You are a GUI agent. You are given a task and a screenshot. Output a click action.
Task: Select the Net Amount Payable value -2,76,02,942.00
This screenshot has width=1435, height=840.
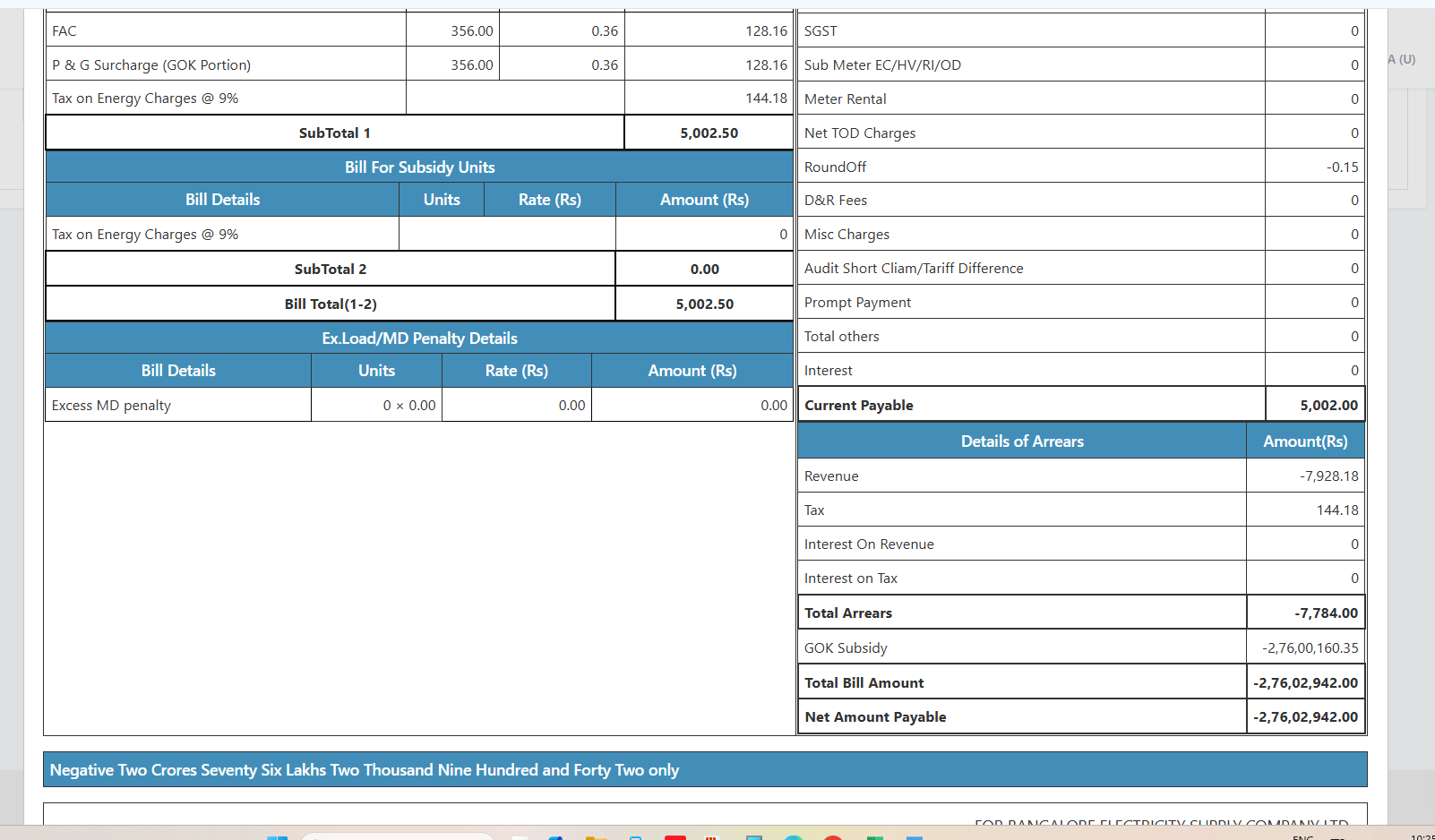coord(1306,717)
